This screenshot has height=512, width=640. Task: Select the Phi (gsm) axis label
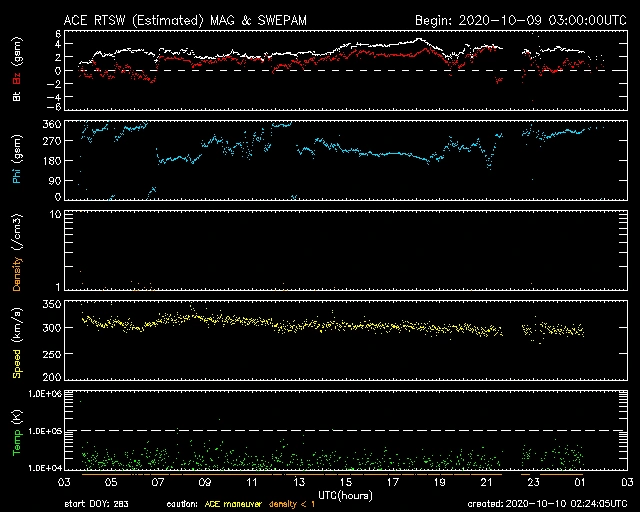pos(18,162)
